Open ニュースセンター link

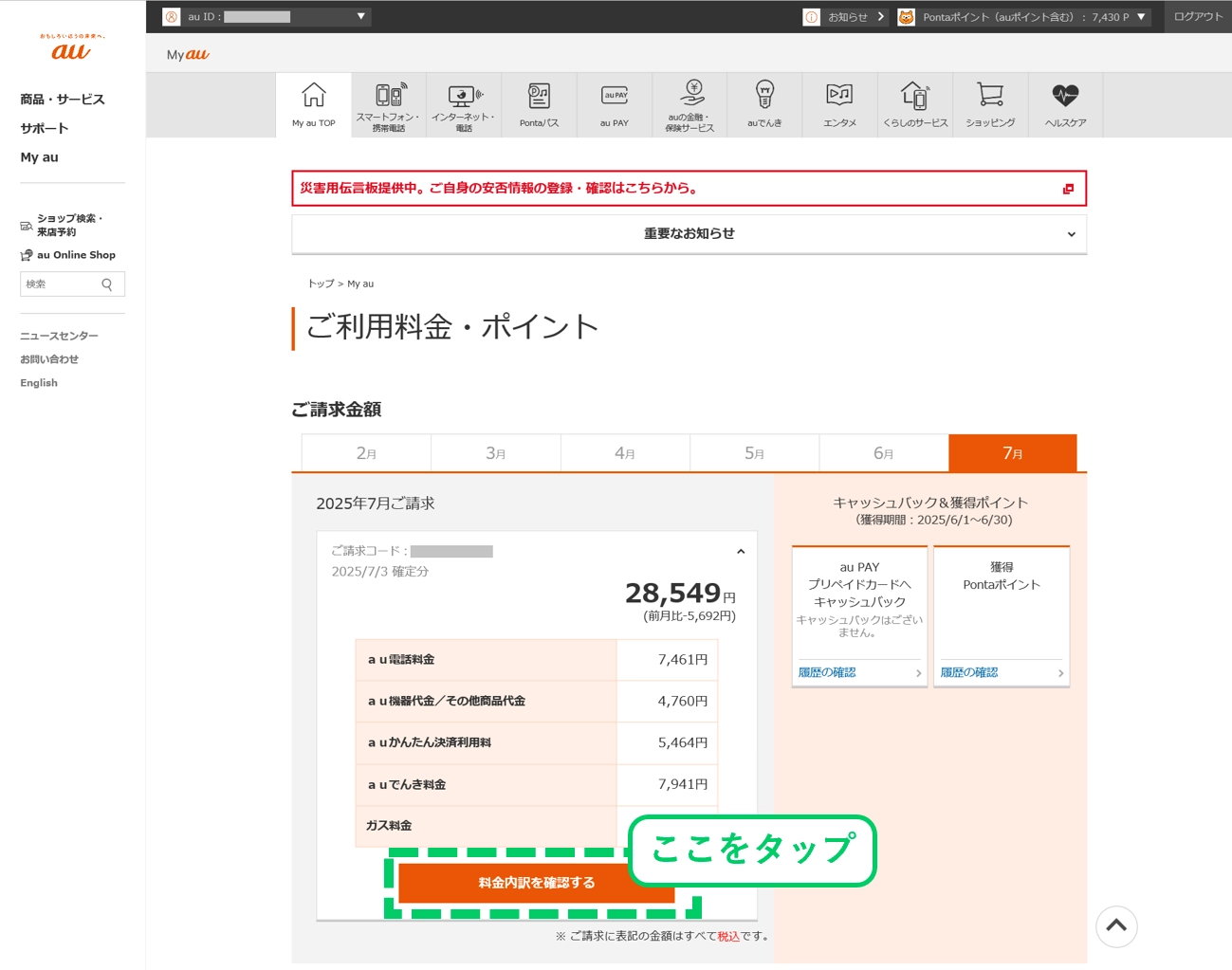point(59,336)
